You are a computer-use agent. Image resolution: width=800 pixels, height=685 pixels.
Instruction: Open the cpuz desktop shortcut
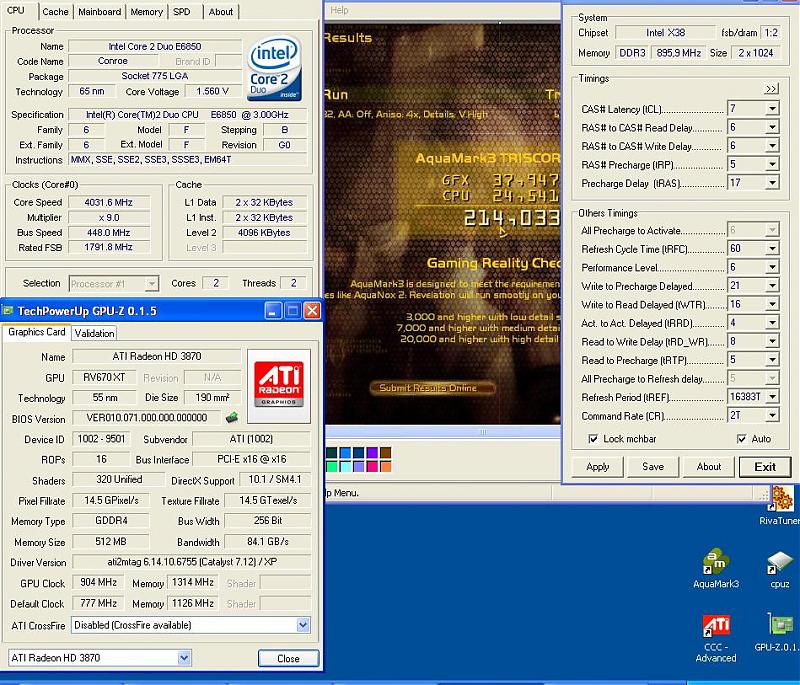coord(780,569)
